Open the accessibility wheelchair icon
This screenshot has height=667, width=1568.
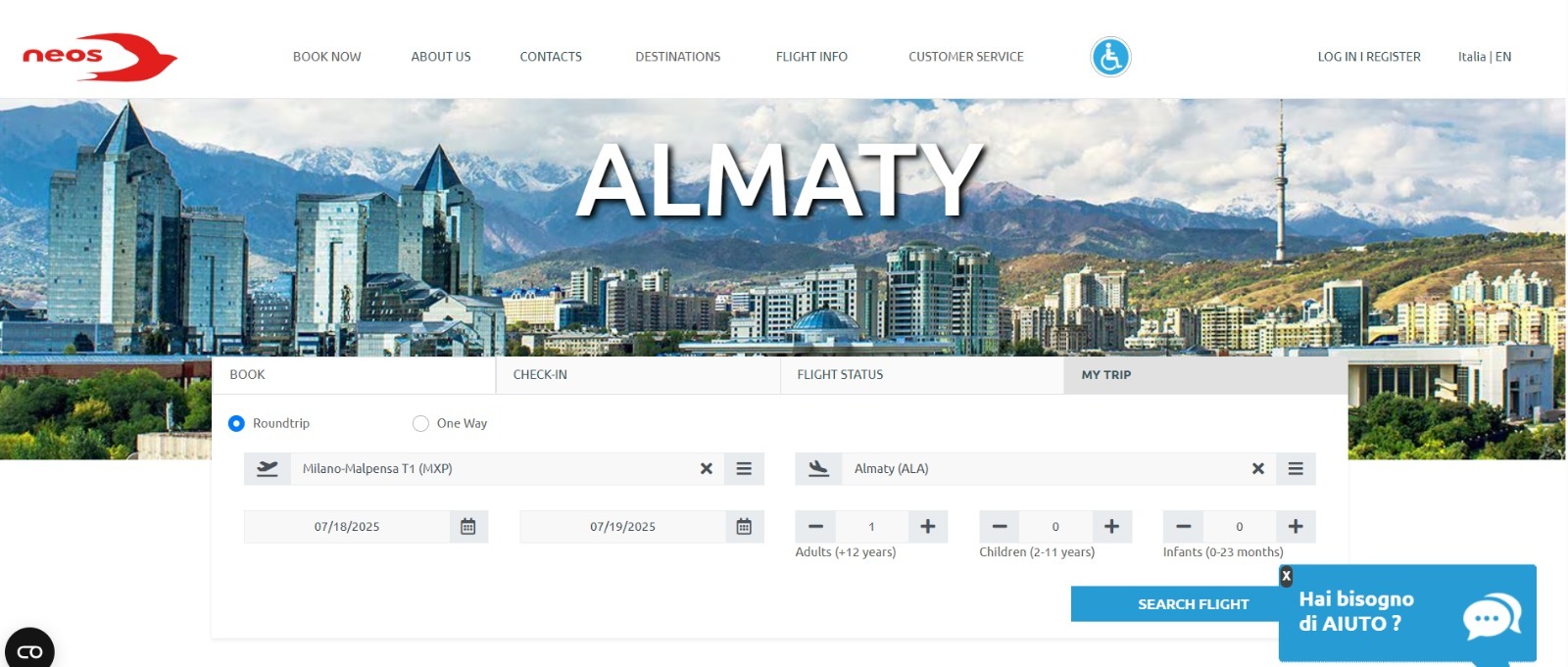(1110, 57)
